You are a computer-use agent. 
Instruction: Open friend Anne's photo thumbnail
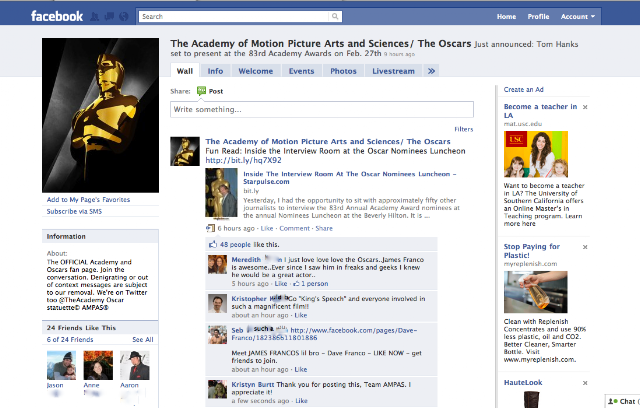(98, 366)
